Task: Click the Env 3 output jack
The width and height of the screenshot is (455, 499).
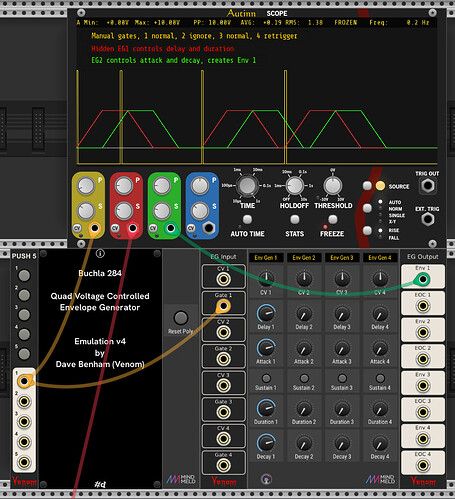Action: coord(423,386)
